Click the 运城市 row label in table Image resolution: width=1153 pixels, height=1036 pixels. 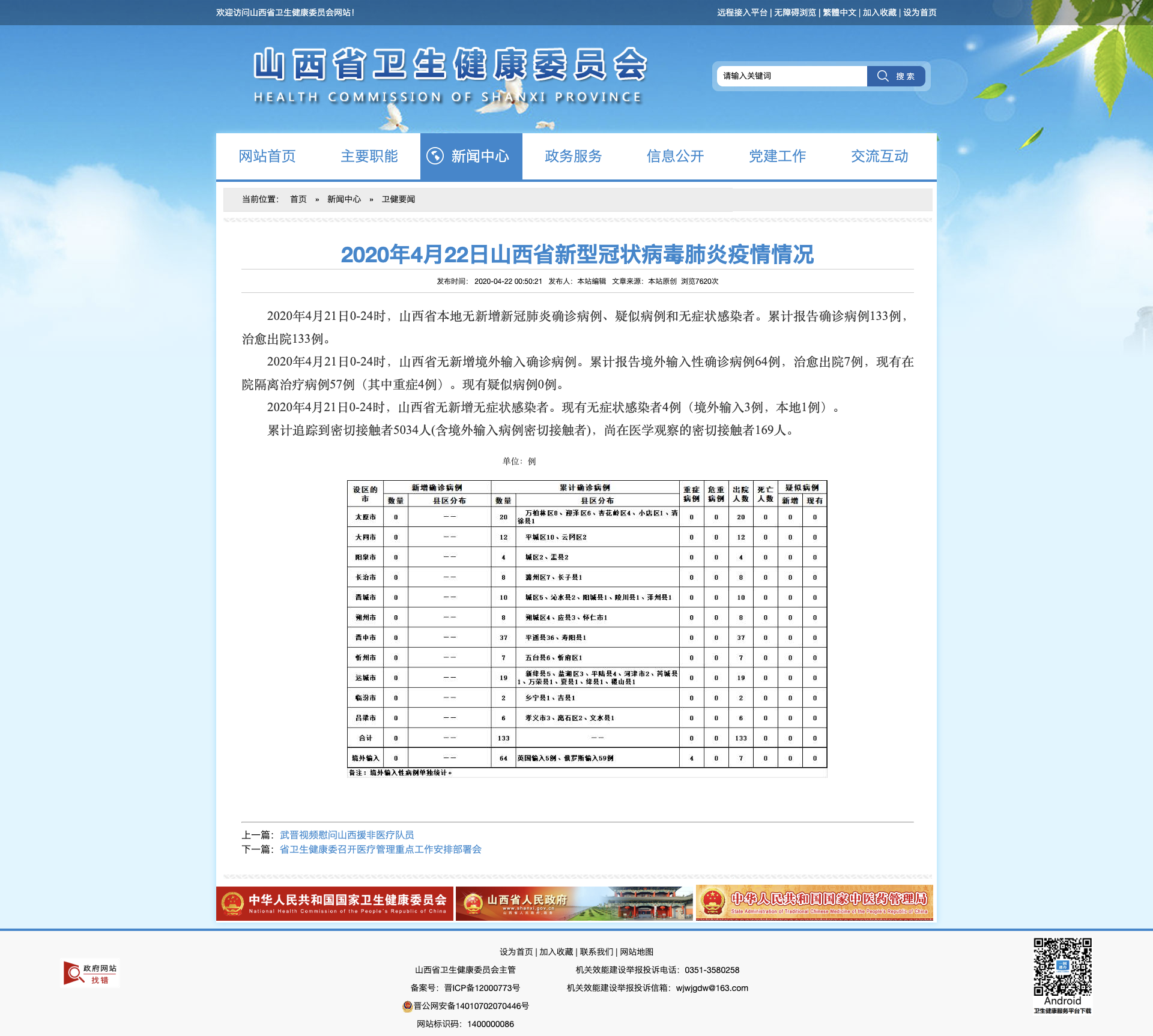pos(366,678)
